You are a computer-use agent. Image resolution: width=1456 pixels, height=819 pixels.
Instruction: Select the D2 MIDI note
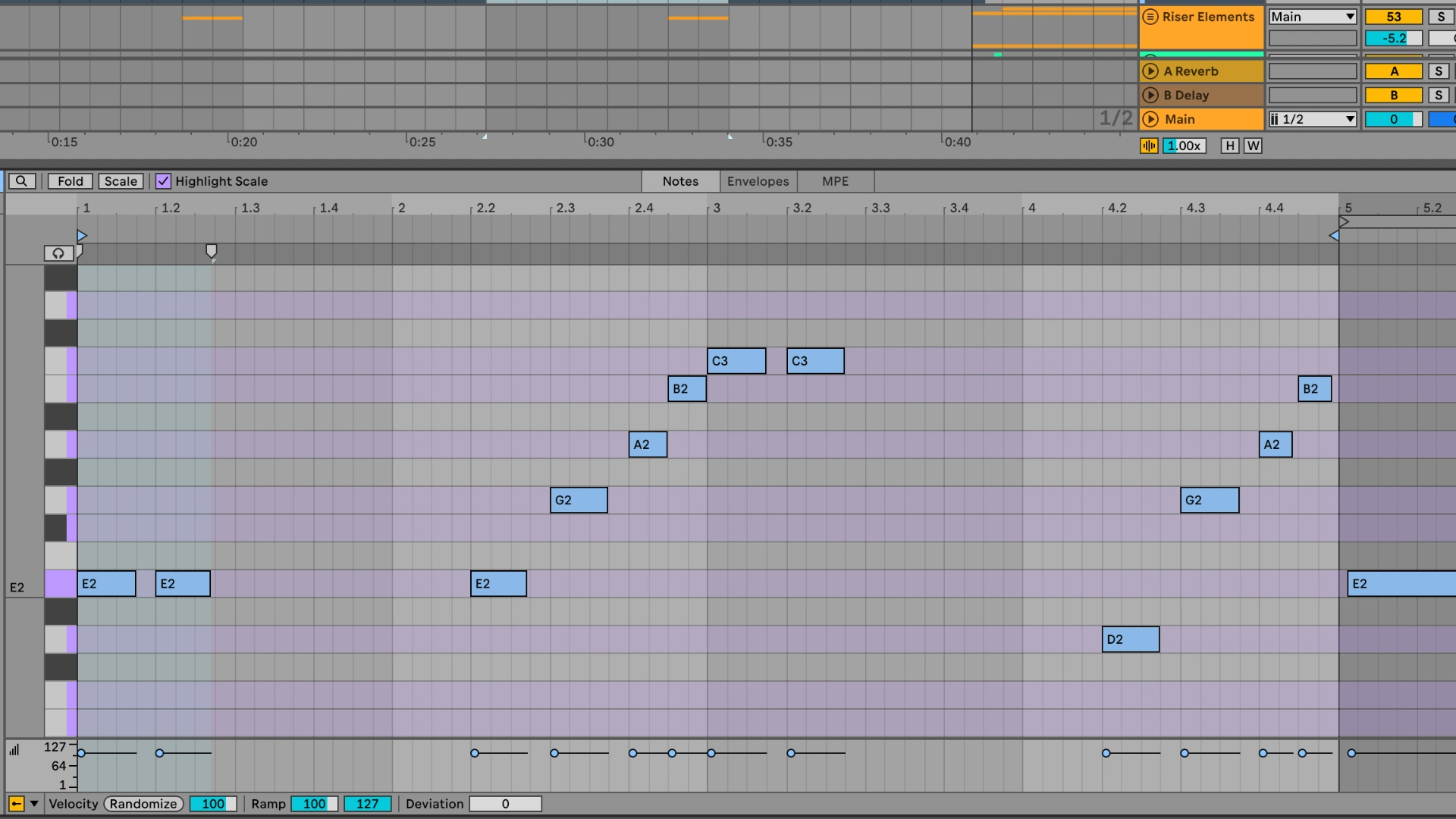(x=1130, y=639)
